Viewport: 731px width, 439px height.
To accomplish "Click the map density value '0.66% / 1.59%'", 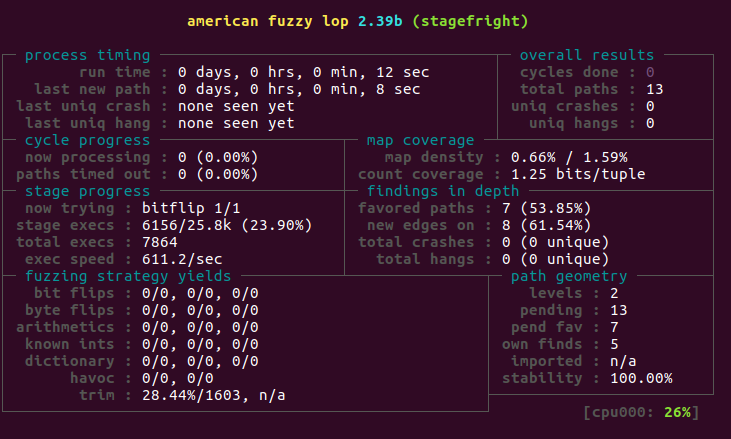I will point(569,157).
